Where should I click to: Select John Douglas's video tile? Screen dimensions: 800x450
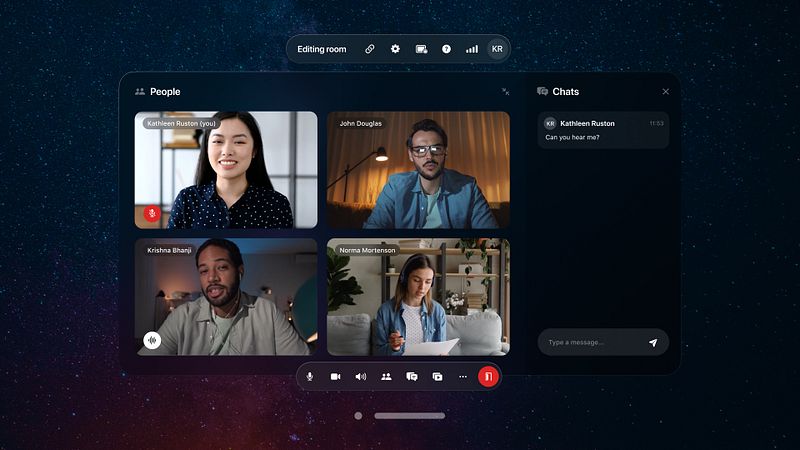[x=418, y=170]
